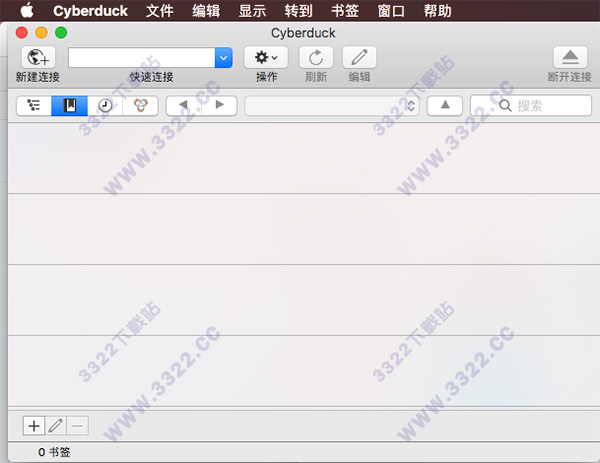
Task: Show the Bonjour services view
Action: 140,106
